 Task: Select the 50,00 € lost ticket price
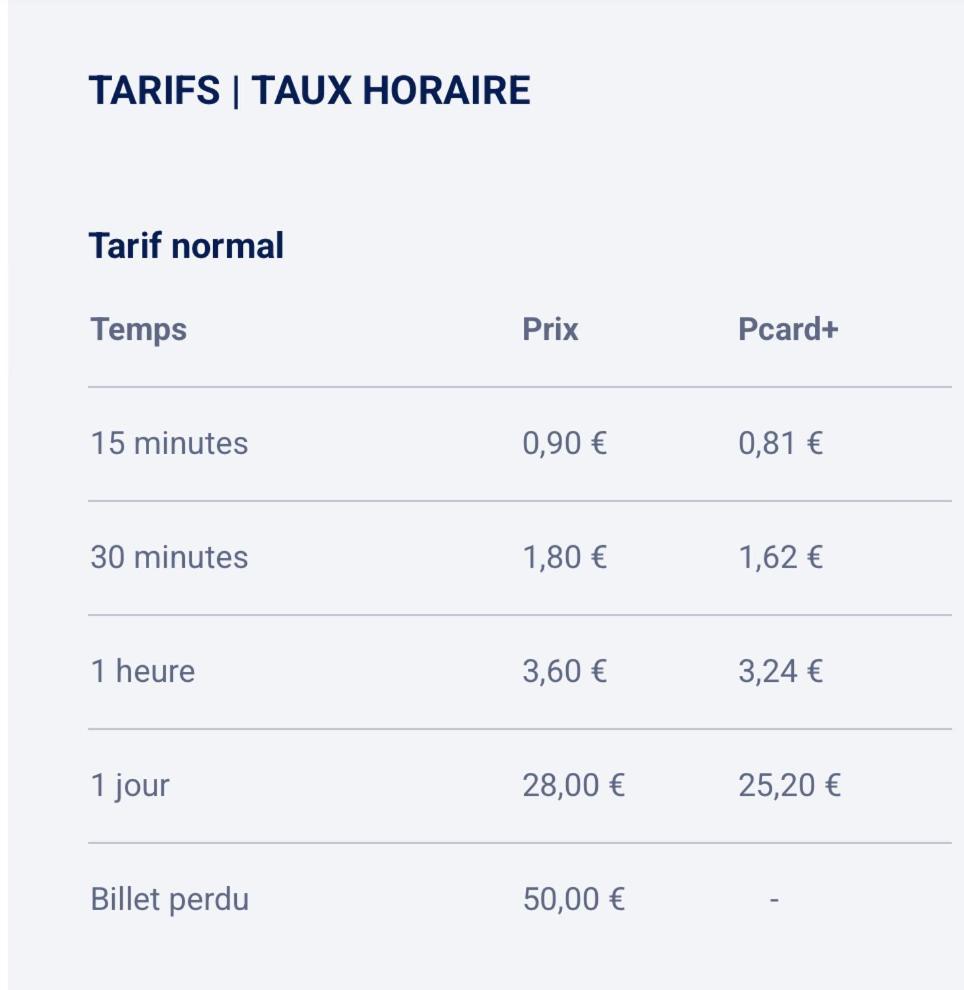573,899
